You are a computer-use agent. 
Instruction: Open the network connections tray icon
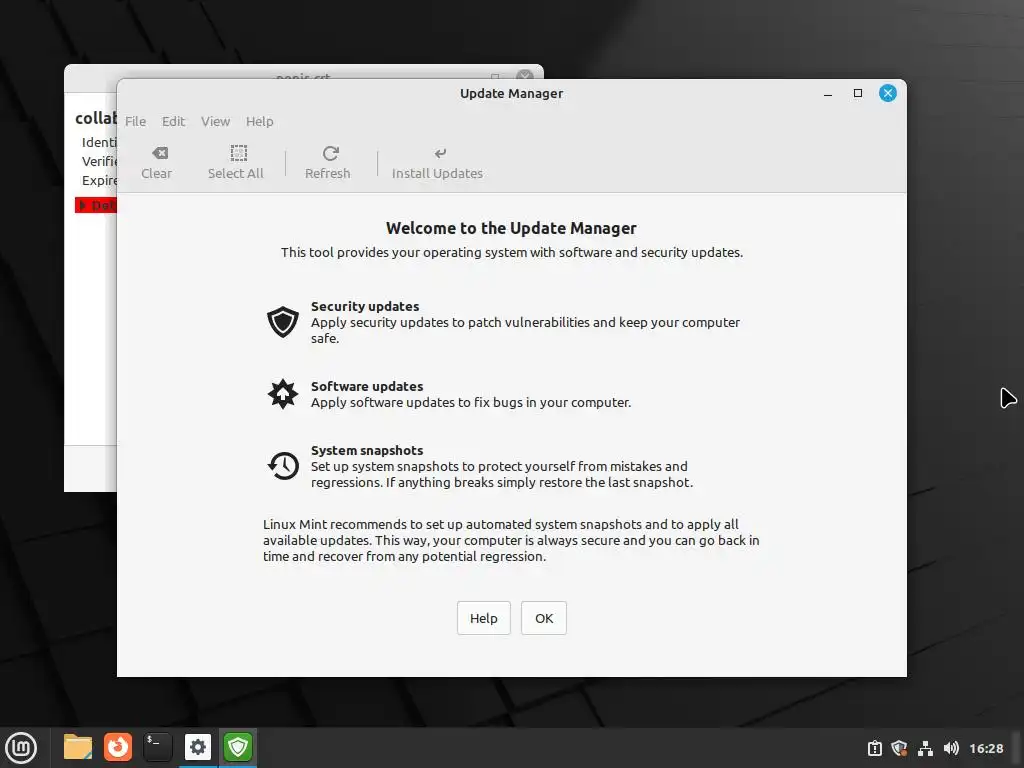tap(925, 748)
